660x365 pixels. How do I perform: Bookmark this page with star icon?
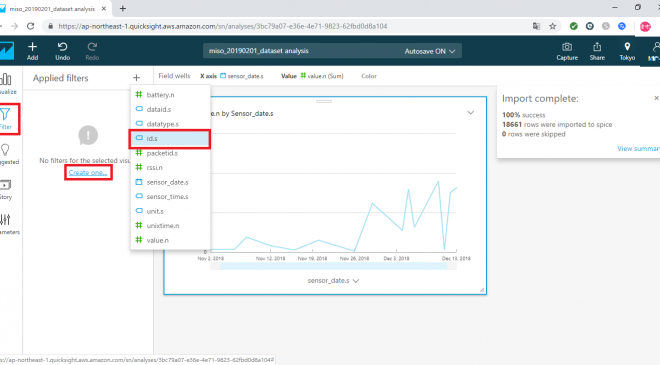[553, 26]
